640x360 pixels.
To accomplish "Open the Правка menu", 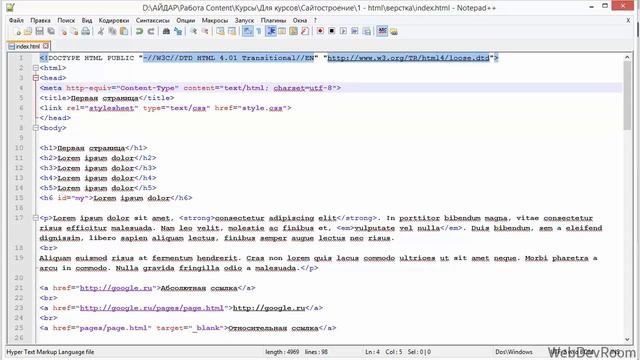I will (40, 20).
